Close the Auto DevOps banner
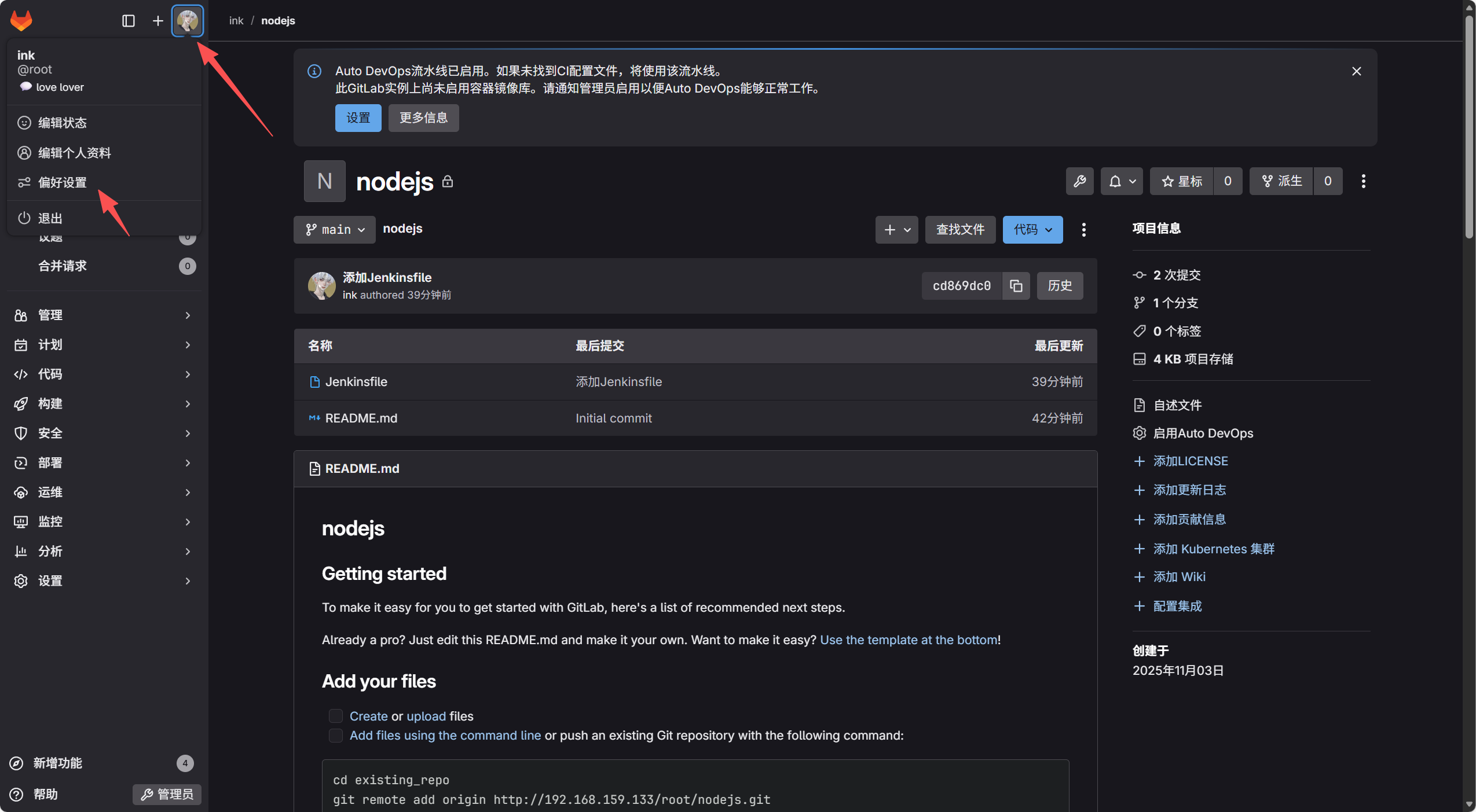Viewport: 1476px width, 812px height. [1356, 71]
